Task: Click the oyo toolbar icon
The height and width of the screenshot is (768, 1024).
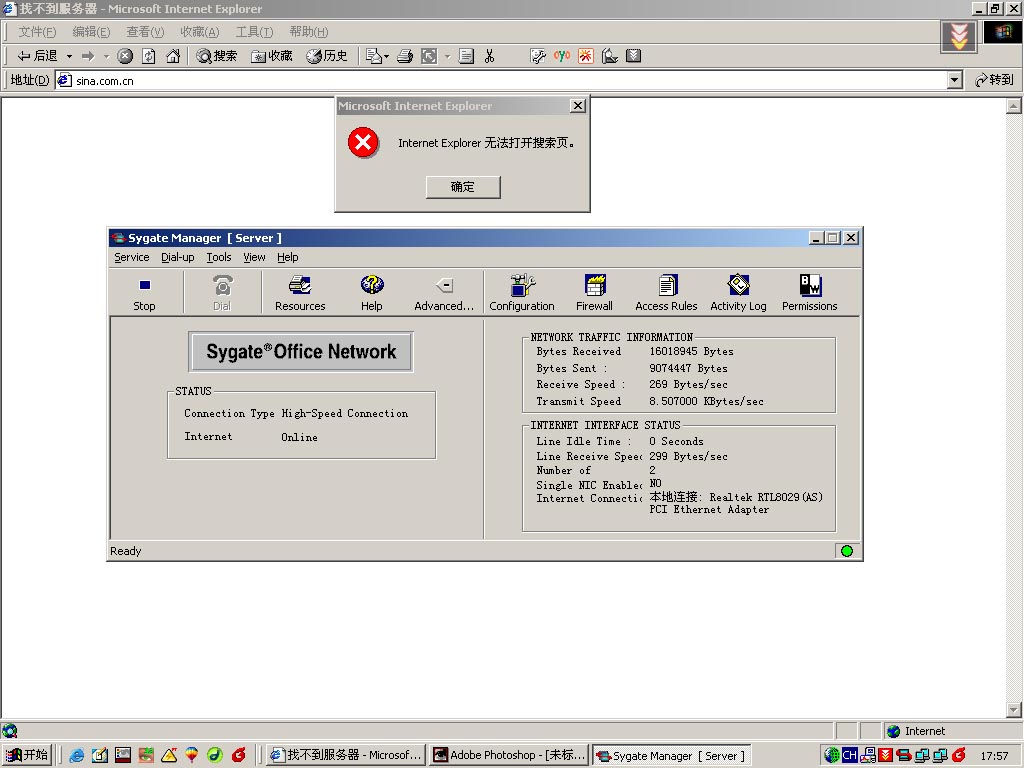Action: 562,56
